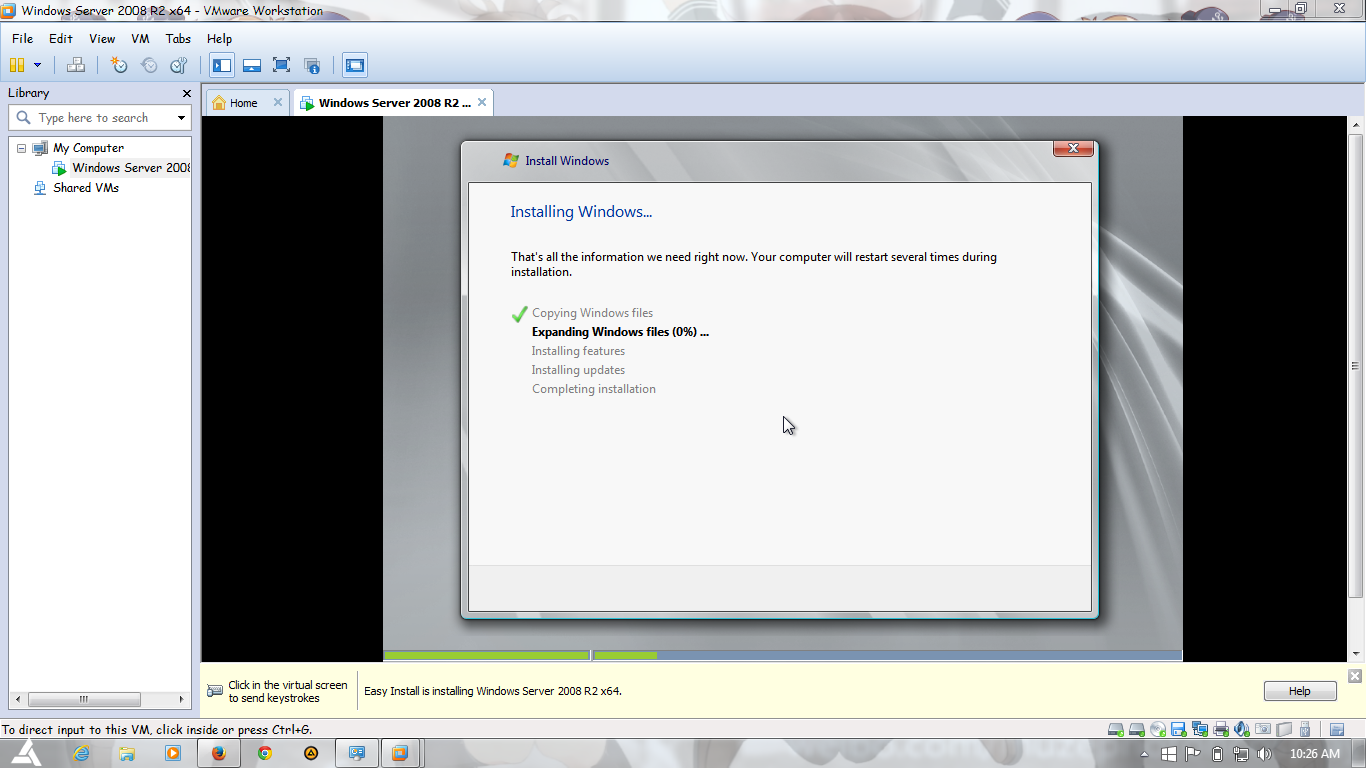This screenshot has height=768, width=1366.
Task: Click the first hard disk status icon
Action: click(1116, 729)
